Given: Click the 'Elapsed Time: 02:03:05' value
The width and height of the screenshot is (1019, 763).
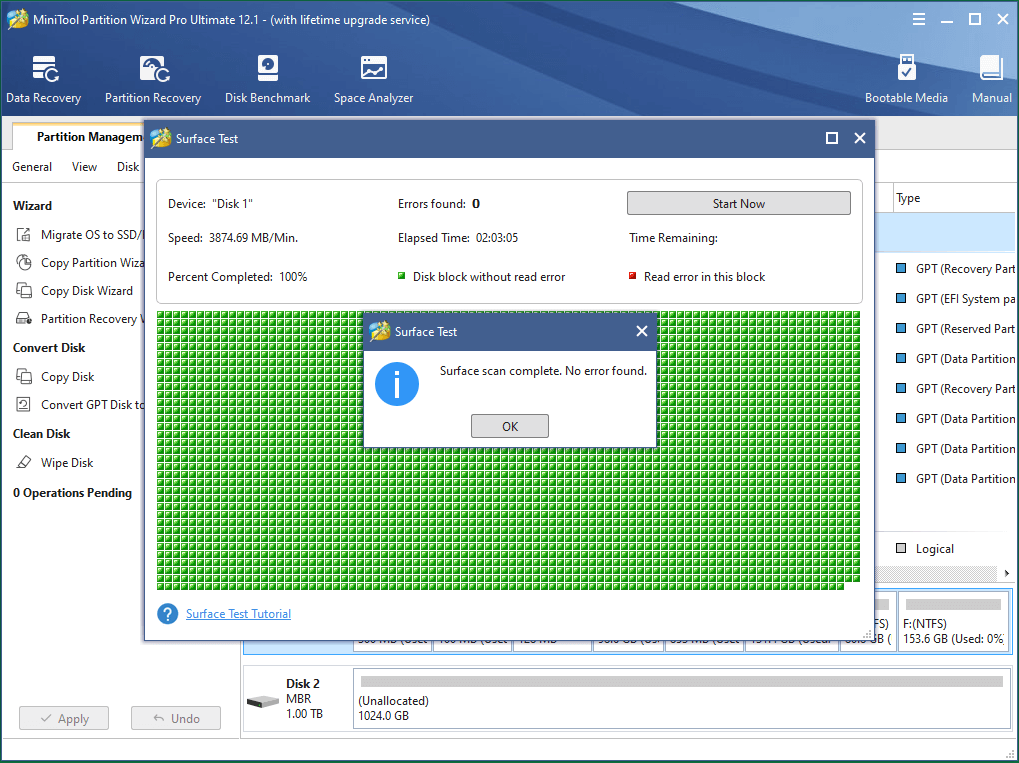Looking at the screenshot, I should [458, 238].
